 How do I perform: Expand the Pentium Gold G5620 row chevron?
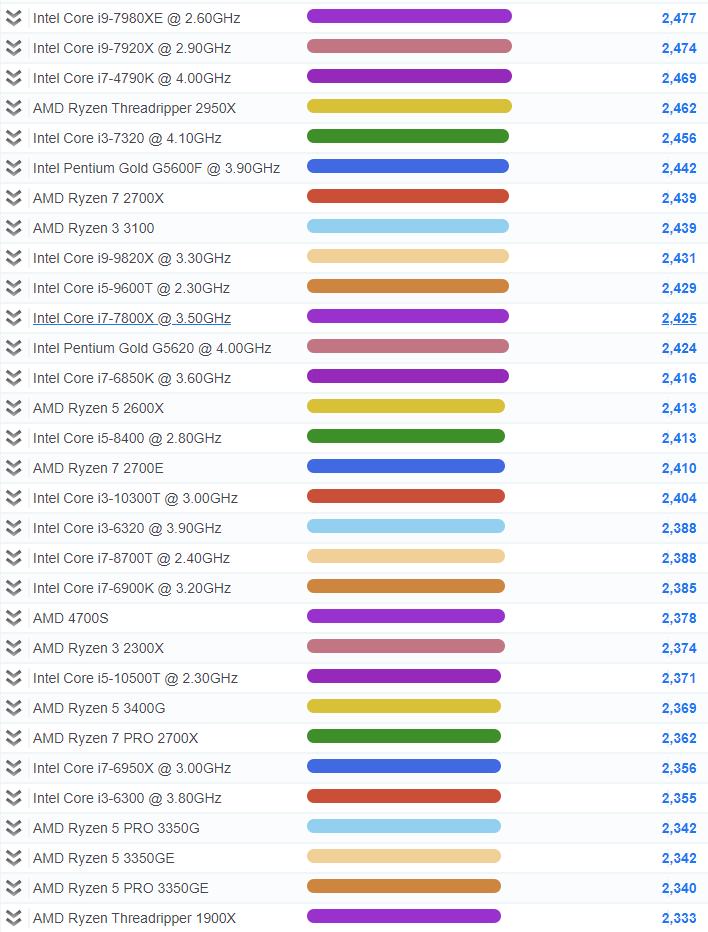click(x=14, y=348)
